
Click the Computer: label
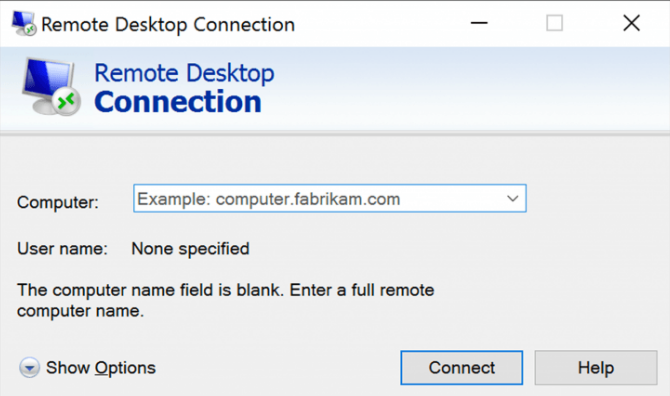point(58,202)
